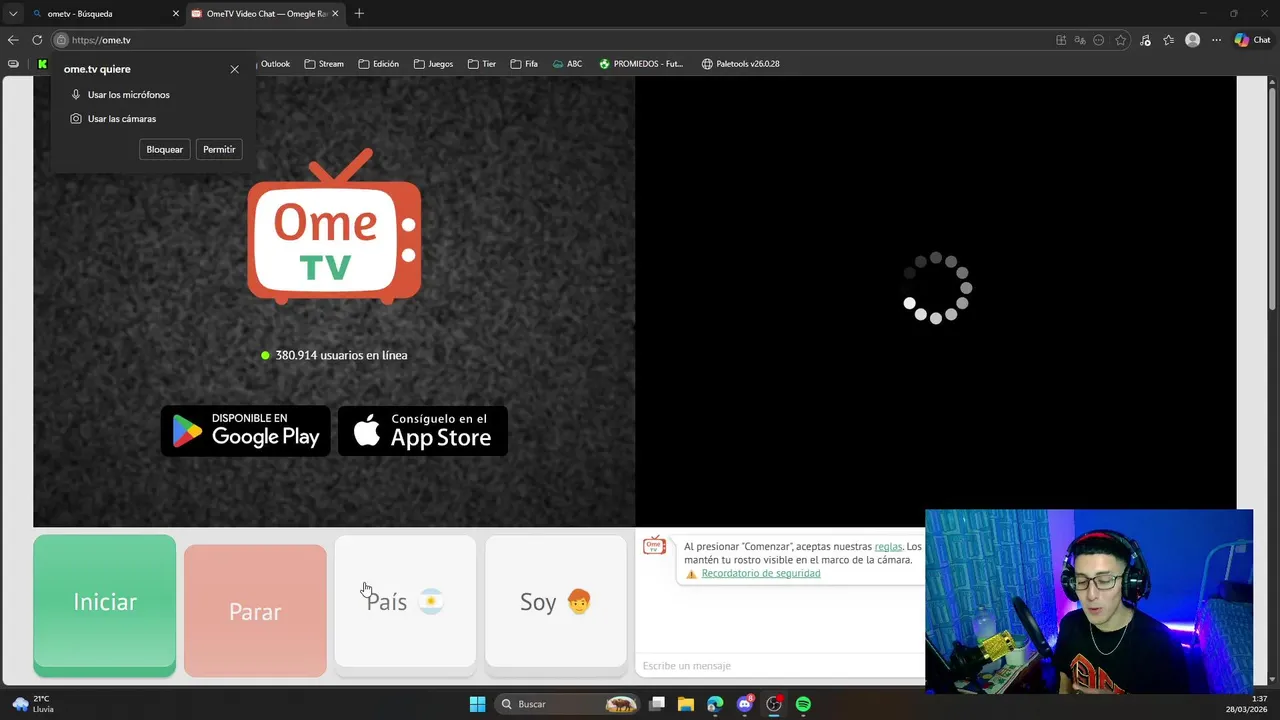Open Copilot Chat in the browser toolbar
Image resolution: width=1280 pixels, height=720 pixels.
coord(1252,40)
